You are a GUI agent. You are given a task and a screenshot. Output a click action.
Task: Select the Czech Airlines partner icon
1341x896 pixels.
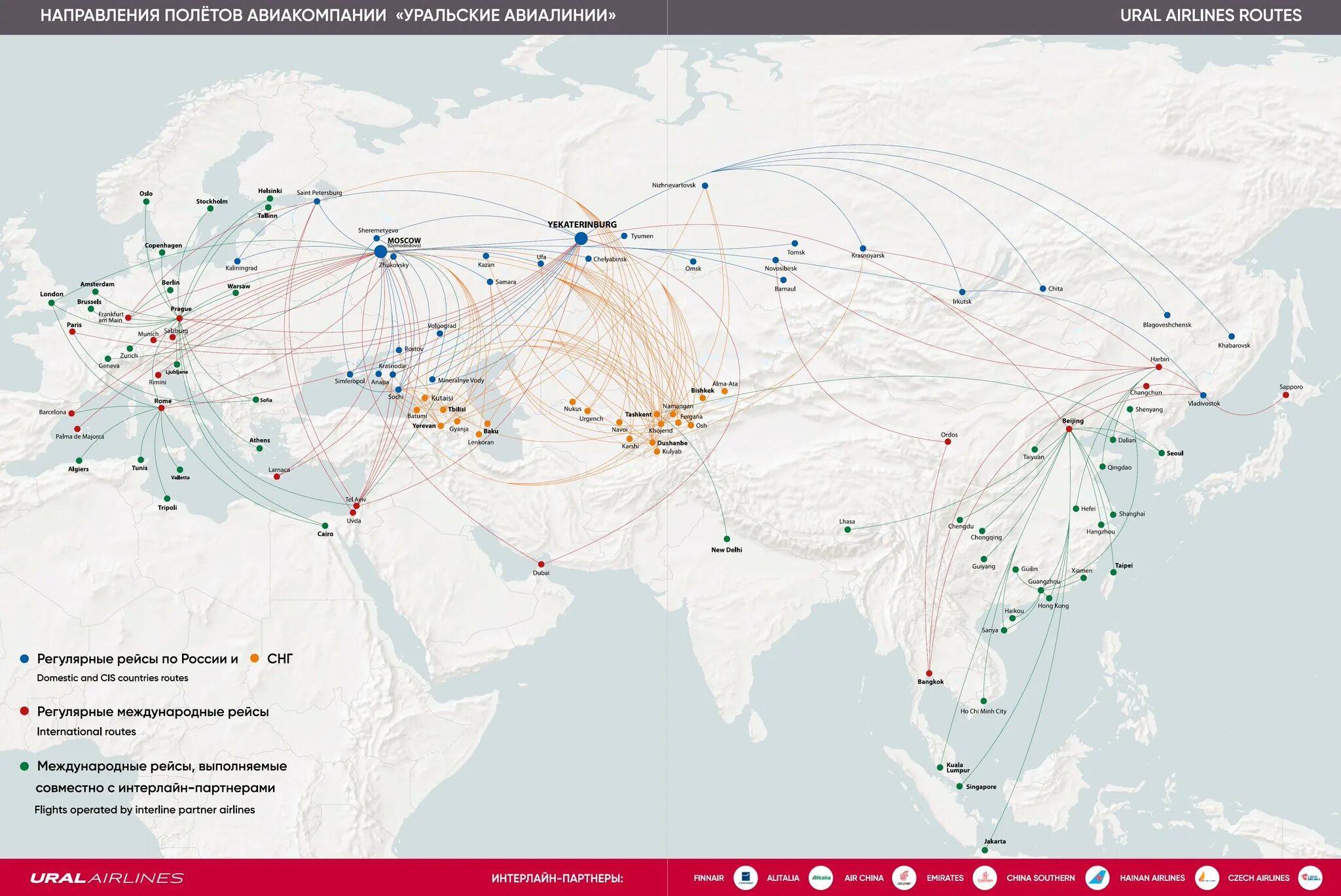1314,878
